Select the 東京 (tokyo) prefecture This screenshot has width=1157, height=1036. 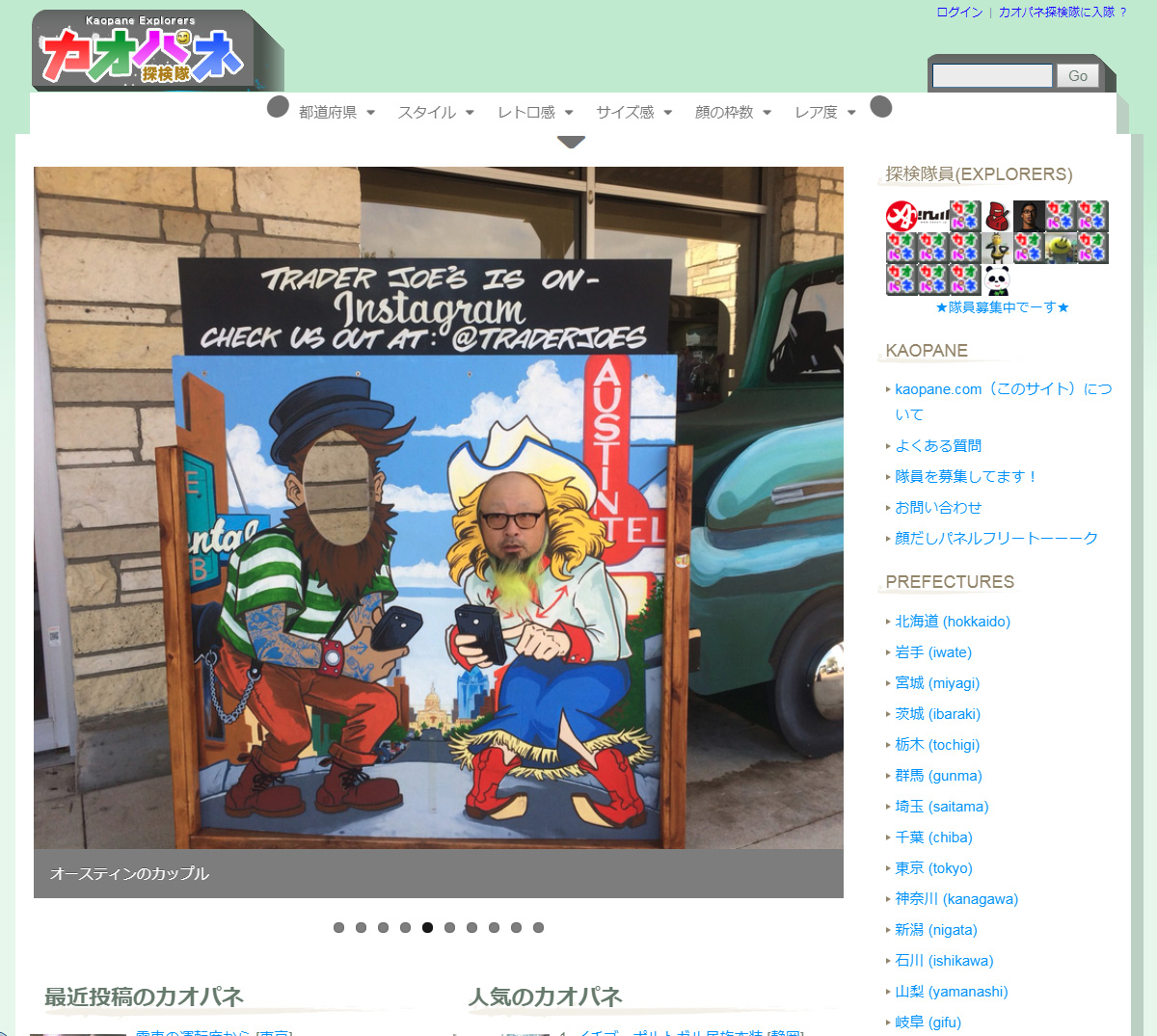933,868
